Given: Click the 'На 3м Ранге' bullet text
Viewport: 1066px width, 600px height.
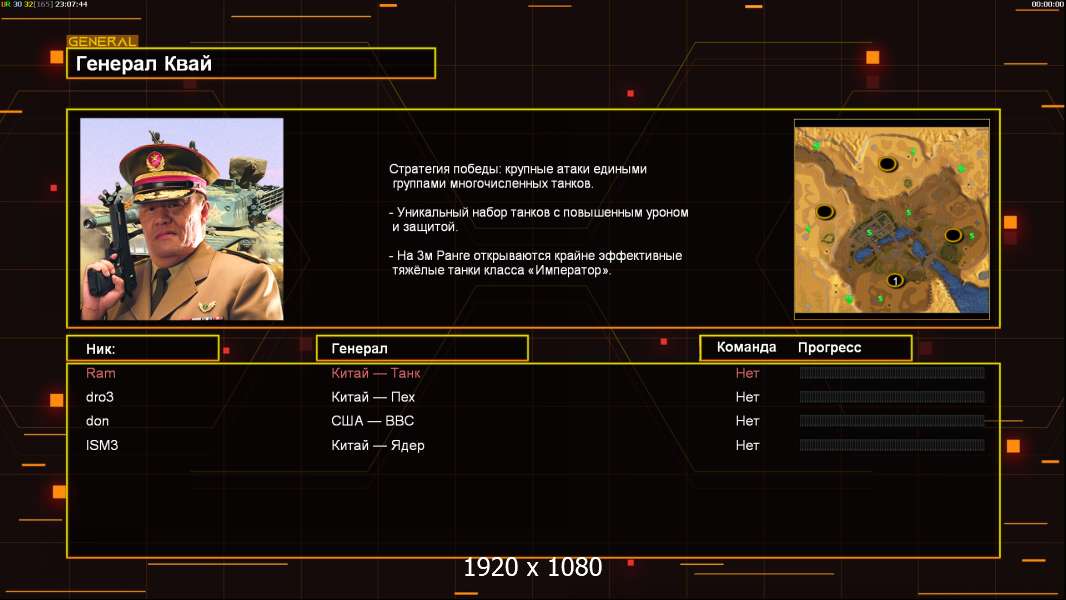Looking at the screenshot, I should coord(536,263).
